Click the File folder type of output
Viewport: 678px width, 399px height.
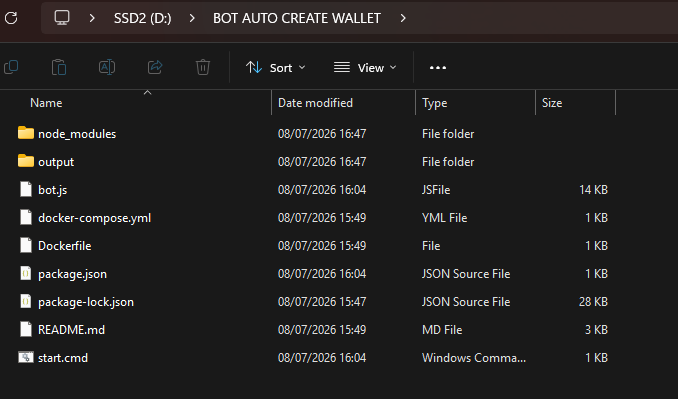448,162
